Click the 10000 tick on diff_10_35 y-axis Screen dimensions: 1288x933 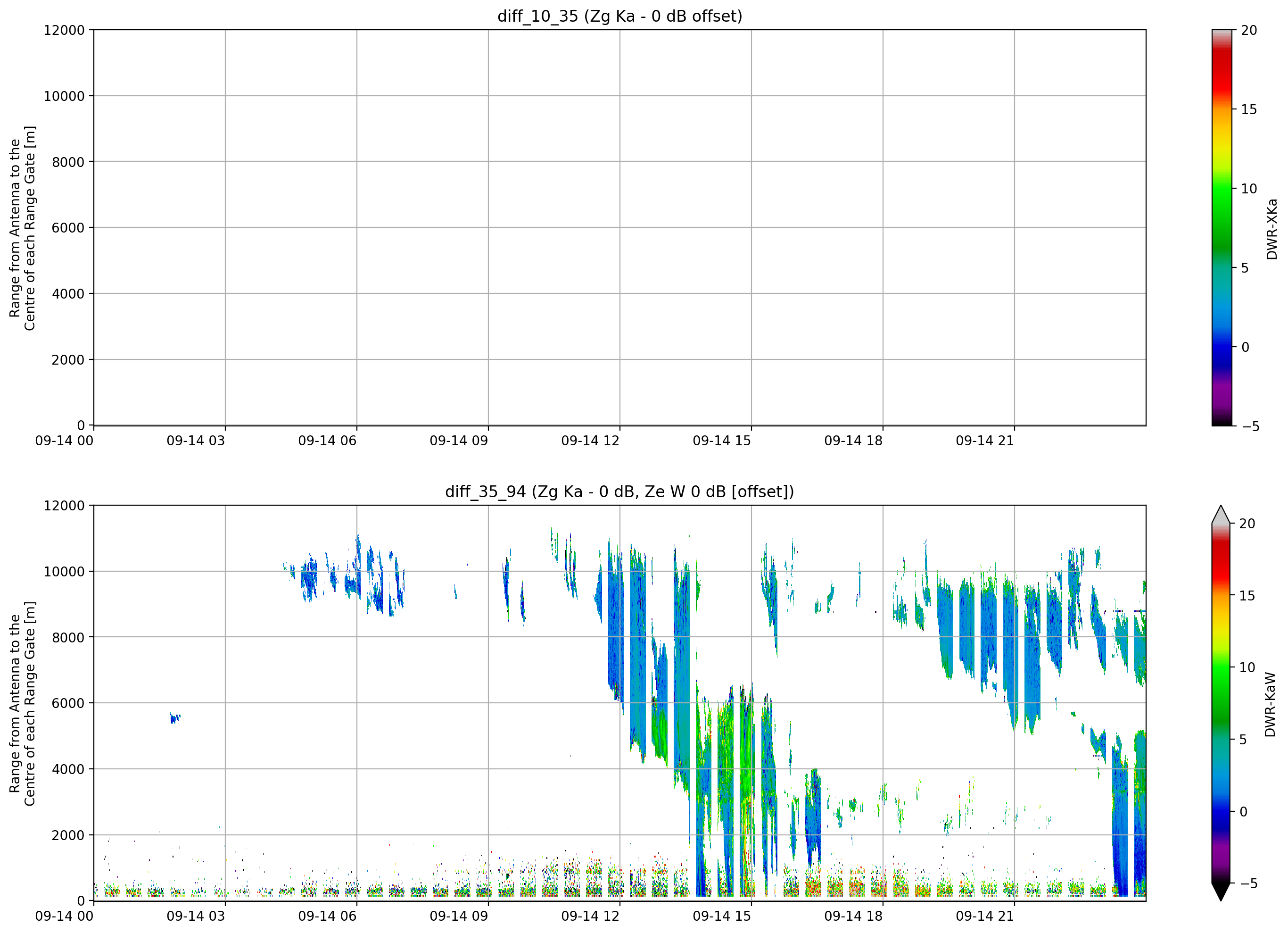pyautogui.click(x=64, y=96)
